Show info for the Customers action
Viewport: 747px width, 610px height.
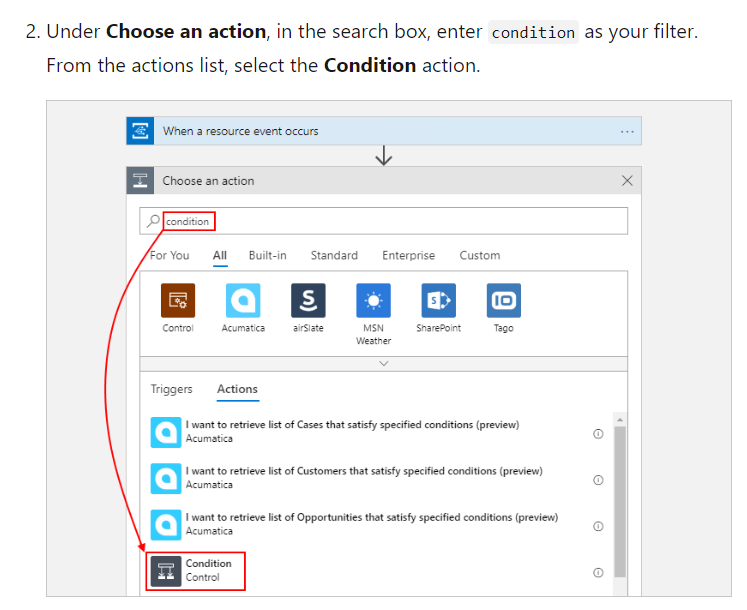pos(598,480)
